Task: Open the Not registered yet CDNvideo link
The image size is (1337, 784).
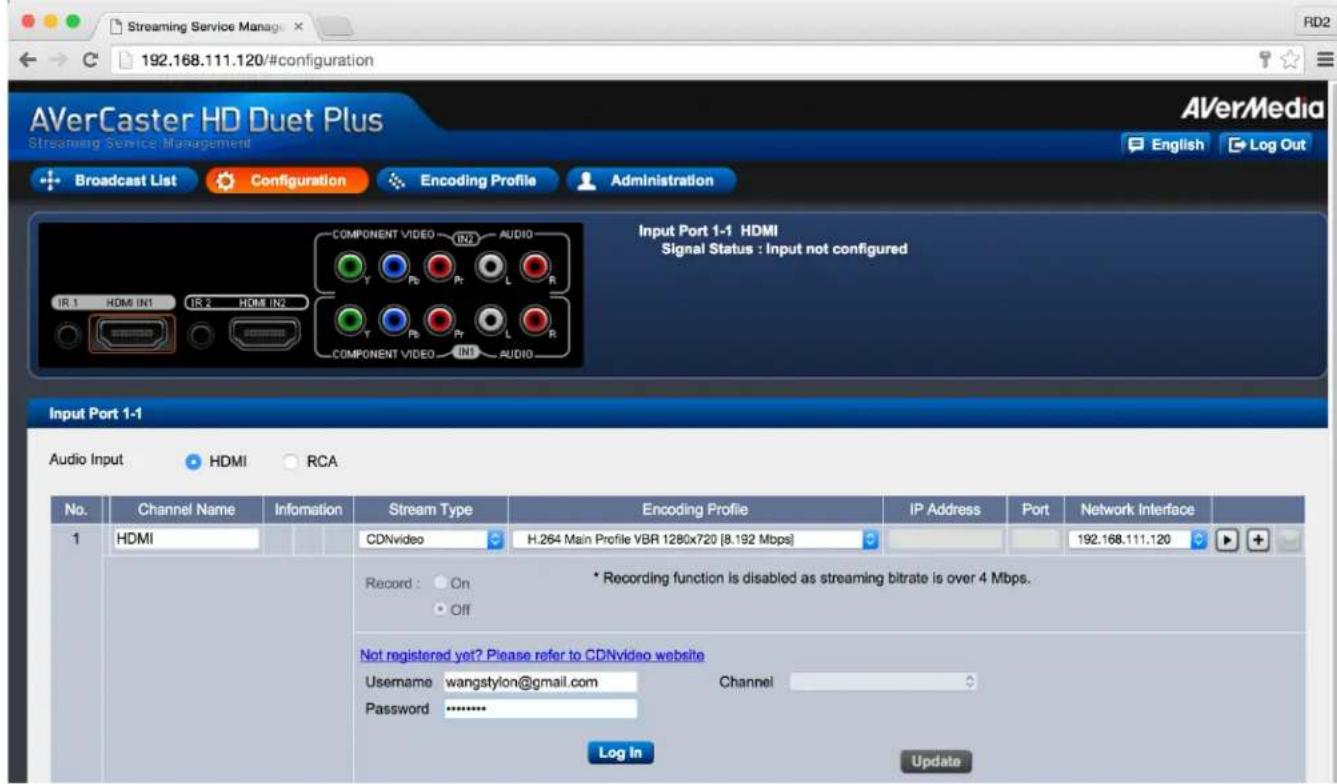Action: tap(532, 655)
